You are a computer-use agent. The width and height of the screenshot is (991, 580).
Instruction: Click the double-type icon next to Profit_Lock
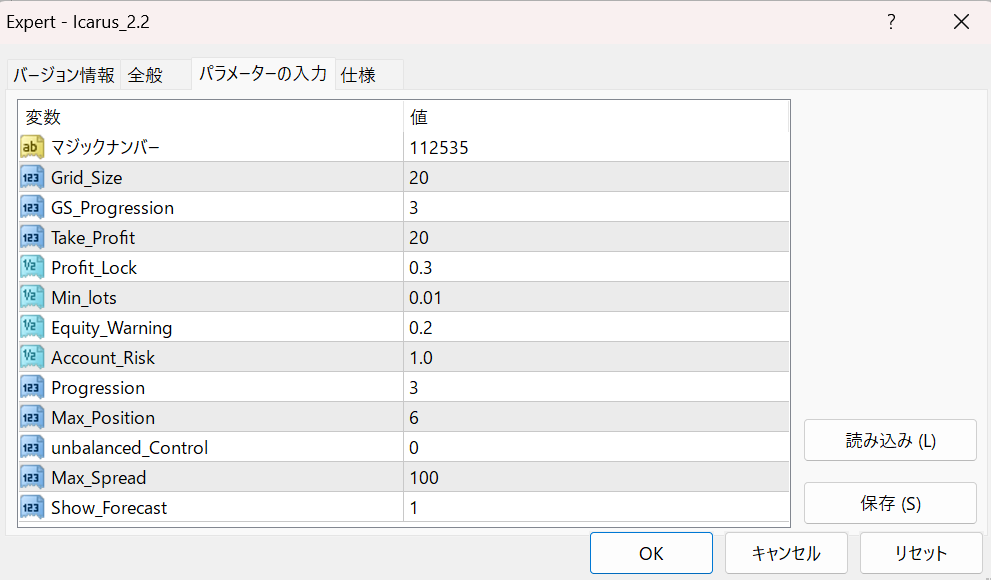[32, 267]
